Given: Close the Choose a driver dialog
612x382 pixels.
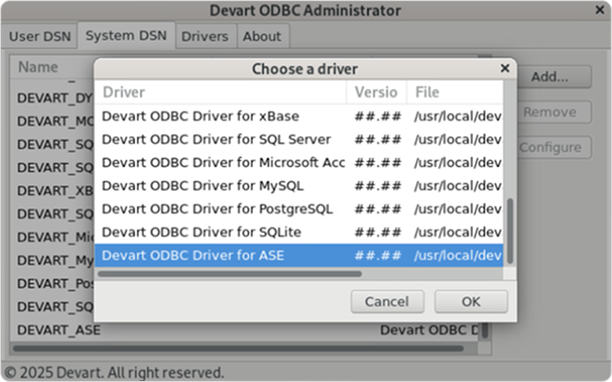Looking at the screenshot, I should point(505,68).
